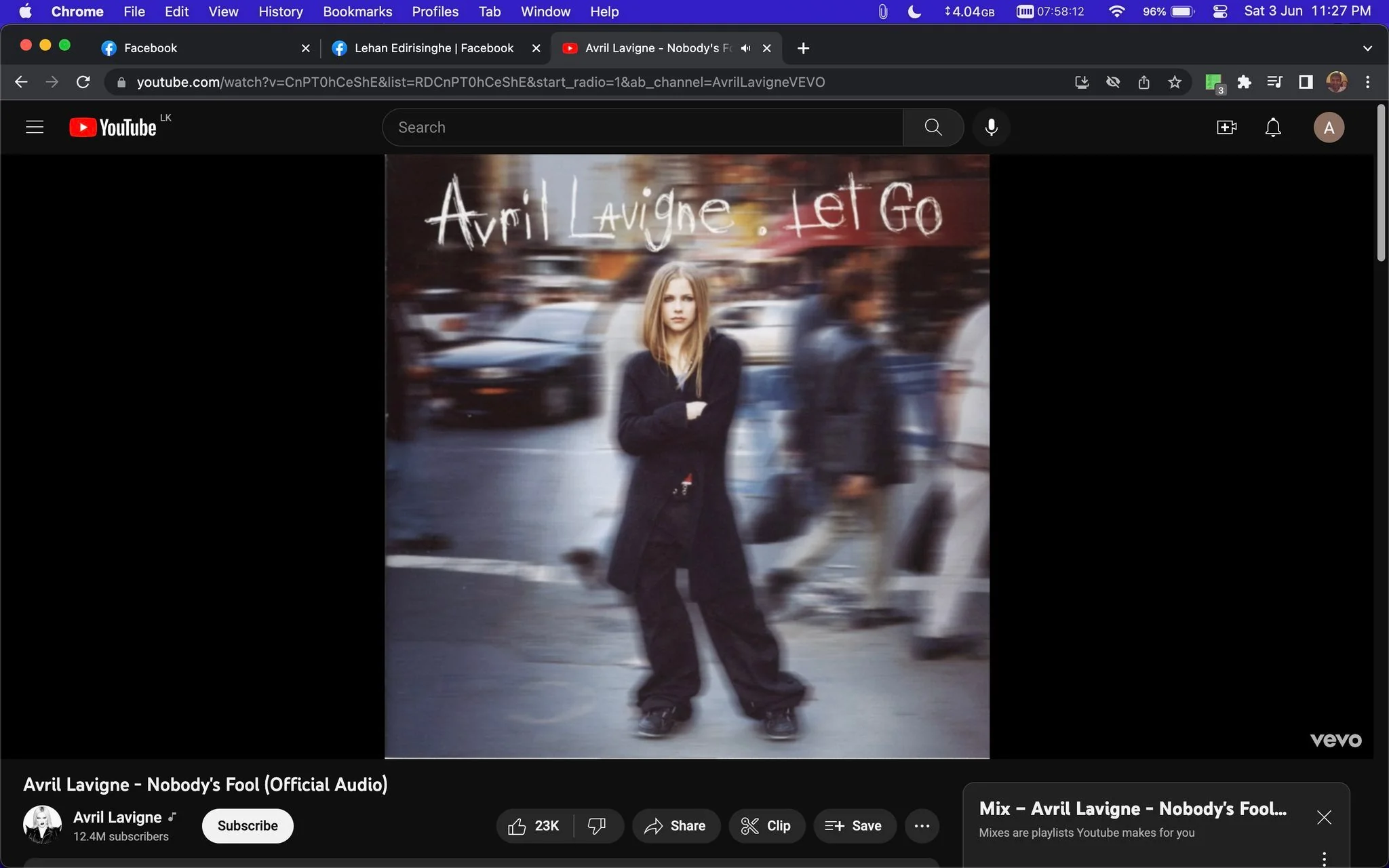1389x868 pixels.
Task: Bookmark page with the star icon
Action: pos(1175,82)
